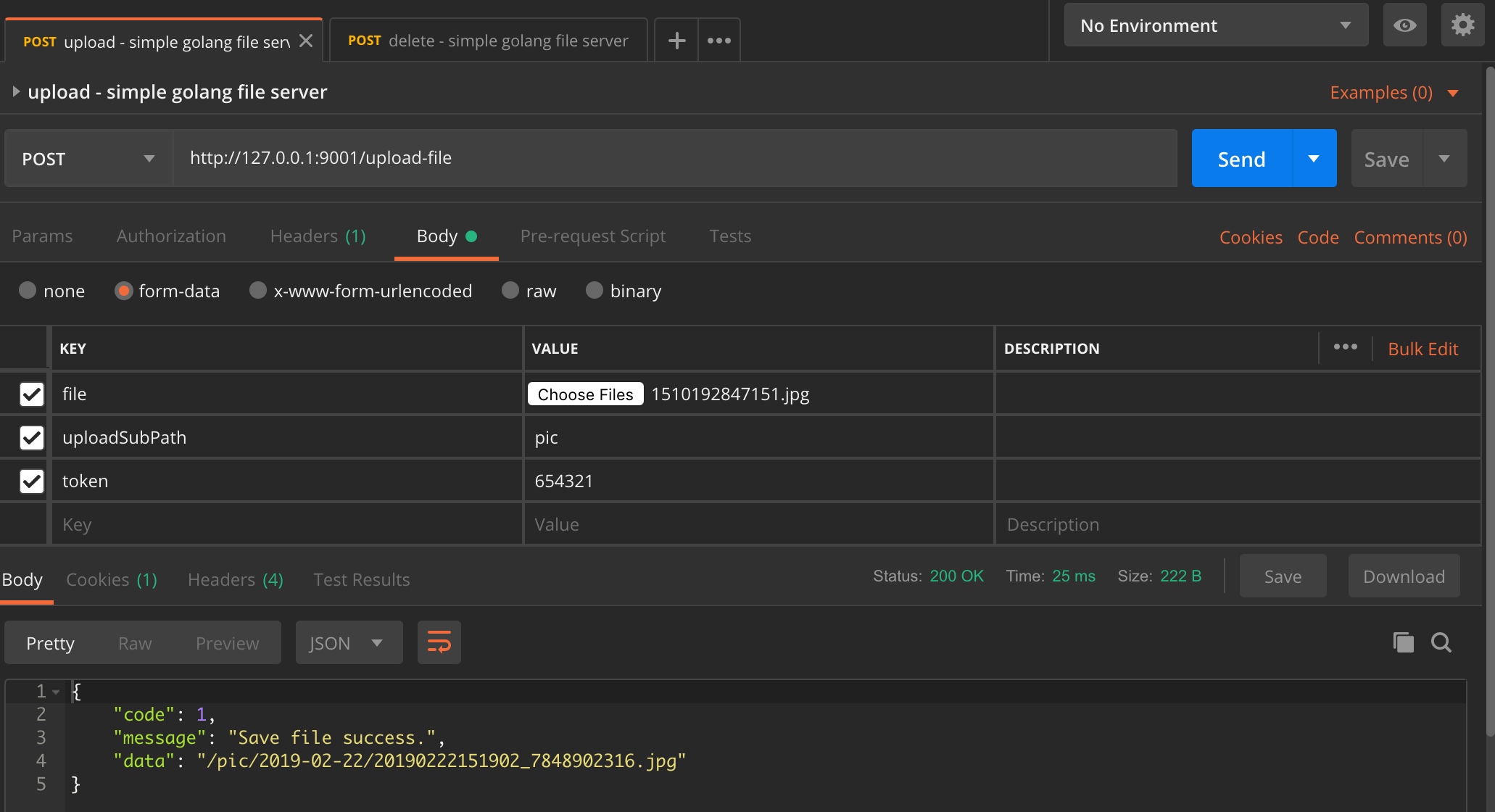Open the Test Results response tab

(361, 580)
